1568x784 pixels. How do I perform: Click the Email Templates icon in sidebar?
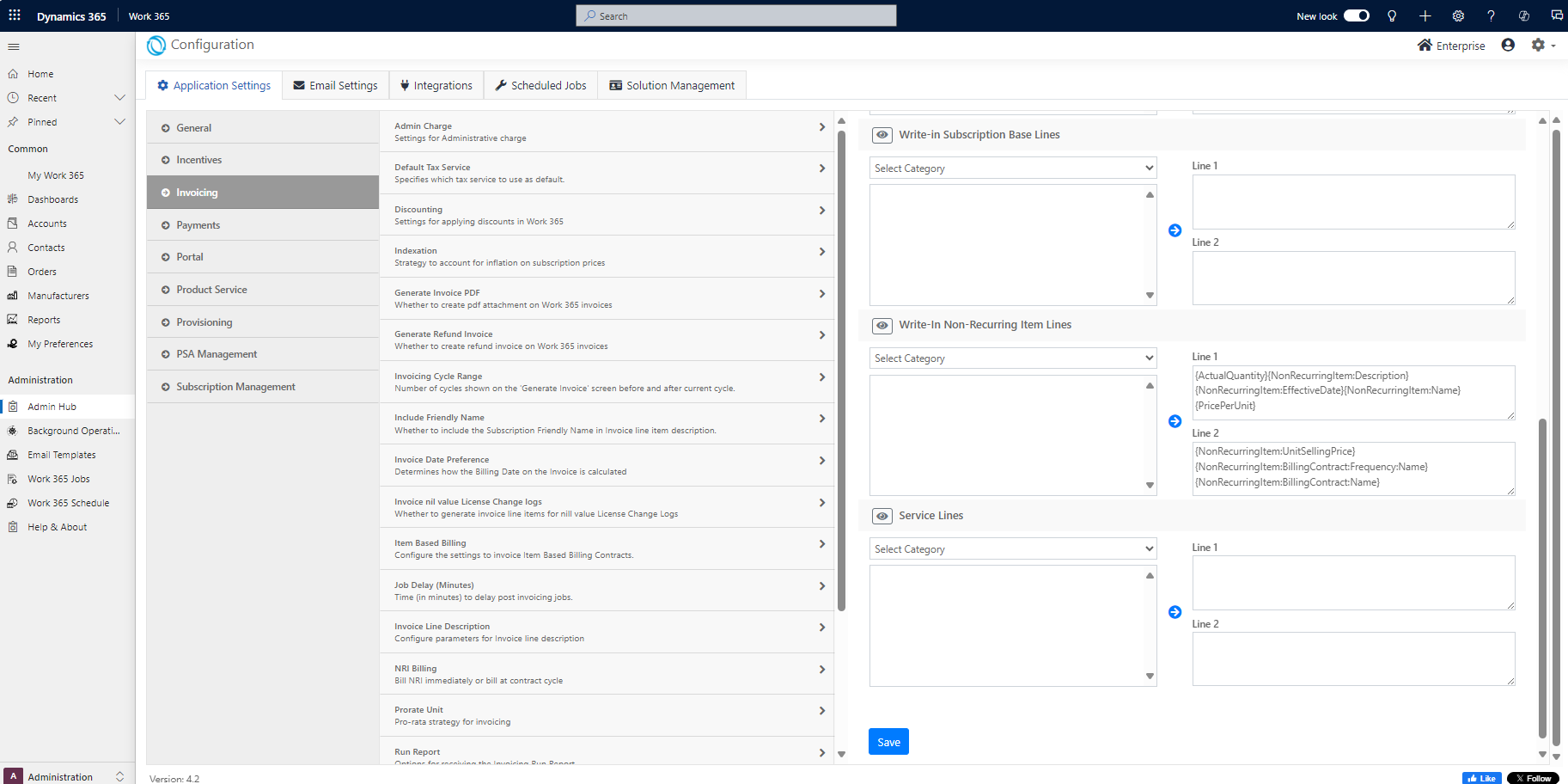click(x=13, y=455)
